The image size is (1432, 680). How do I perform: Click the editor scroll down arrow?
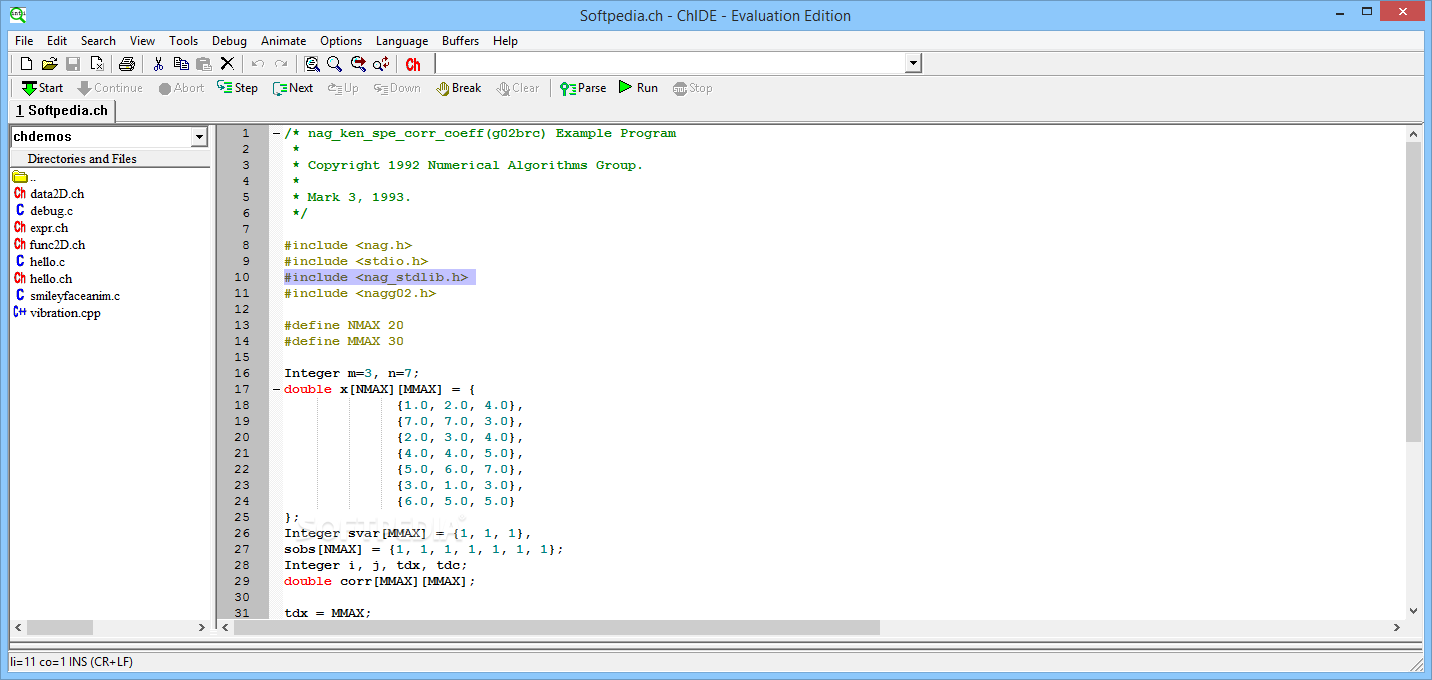[1413, 610]
